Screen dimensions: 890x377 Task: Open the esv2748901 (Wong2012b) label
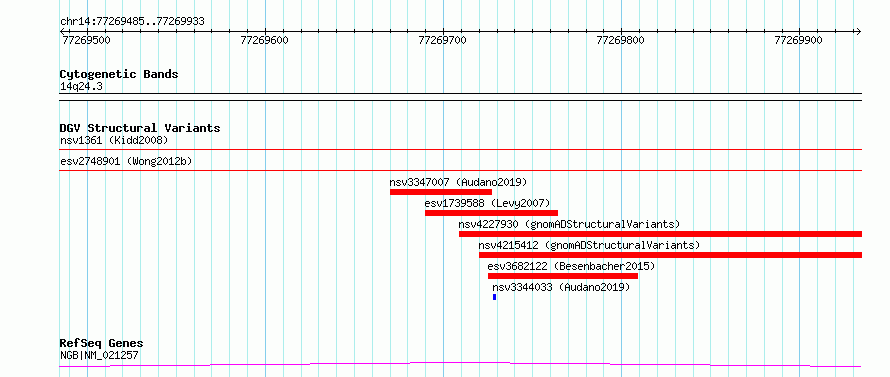tap(126, 161)
